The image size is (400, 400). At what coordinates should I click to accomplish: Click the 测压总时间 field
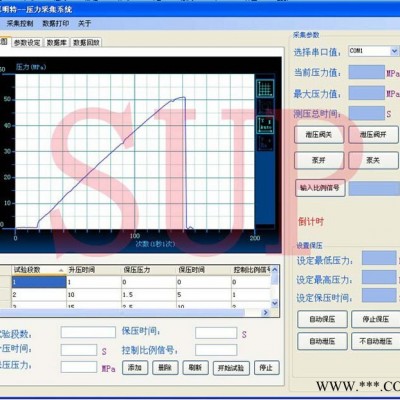(367, 113)
